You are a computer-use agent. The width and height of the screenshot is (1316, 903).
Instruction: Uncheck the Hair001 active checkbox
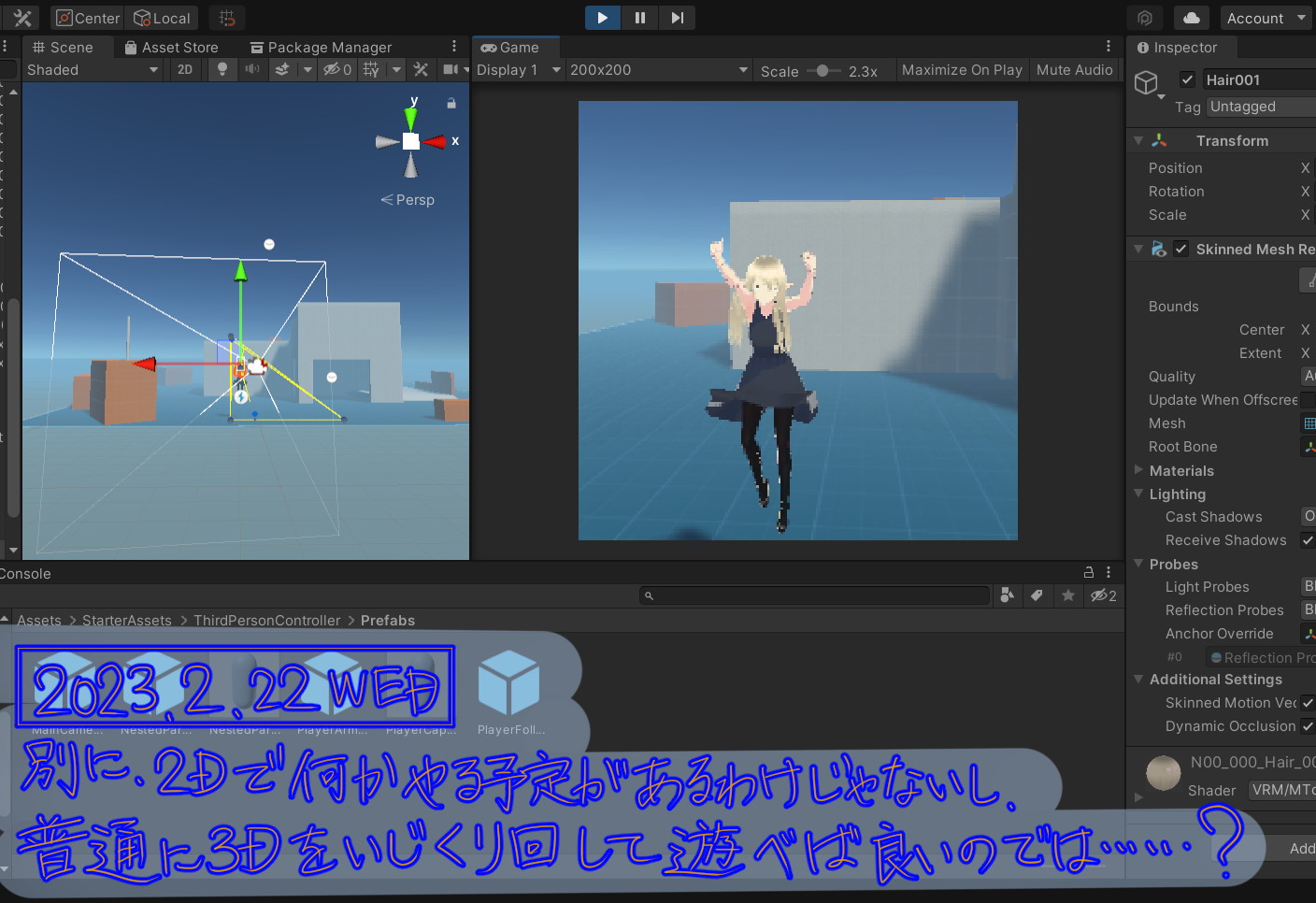click(x=1187, y=79)
